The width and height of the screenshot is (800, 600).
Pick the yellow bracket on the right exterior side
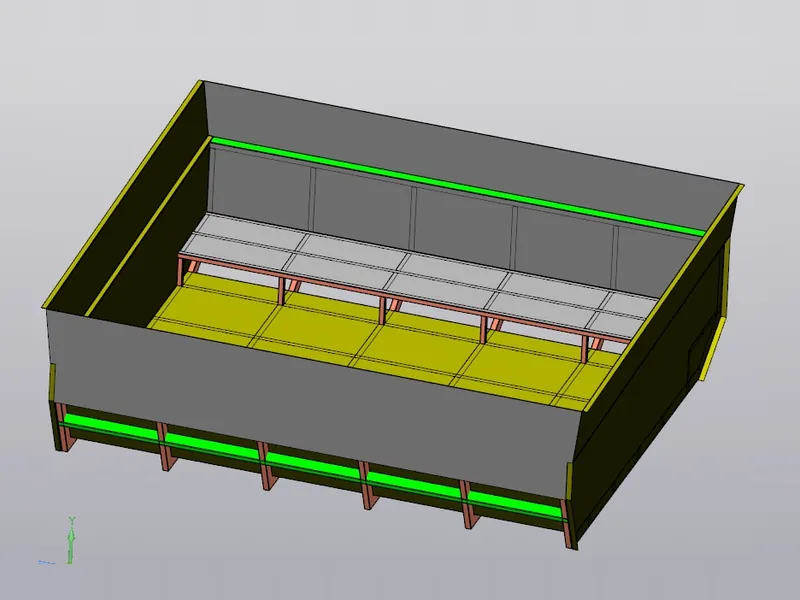tap(713, 348)
